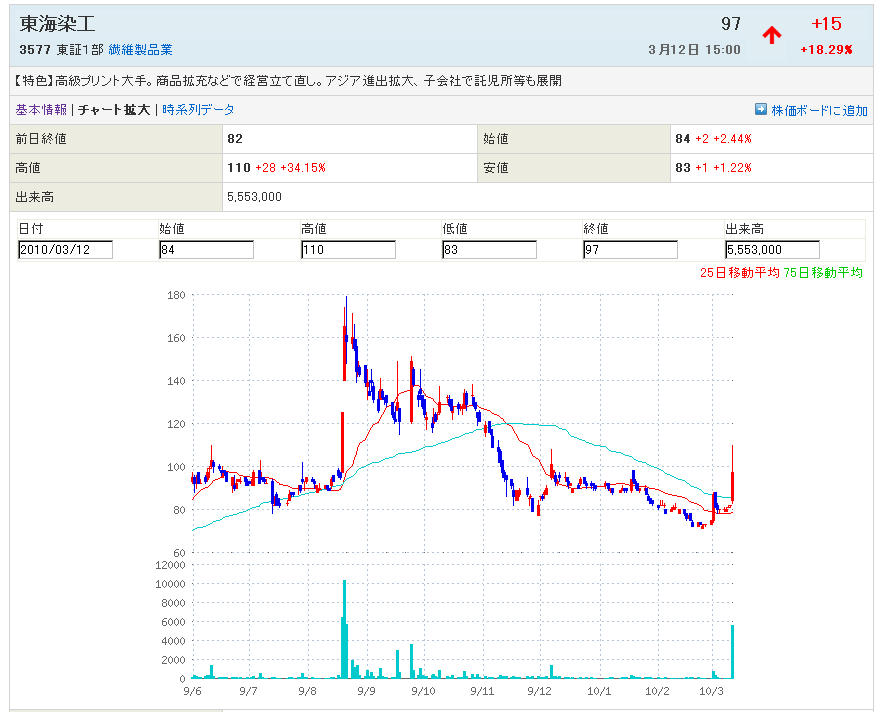Click the 出来高 table value 5,553,000
This screenshot has width=880, height=712.
pyautogui.click(x=254, y=197)
